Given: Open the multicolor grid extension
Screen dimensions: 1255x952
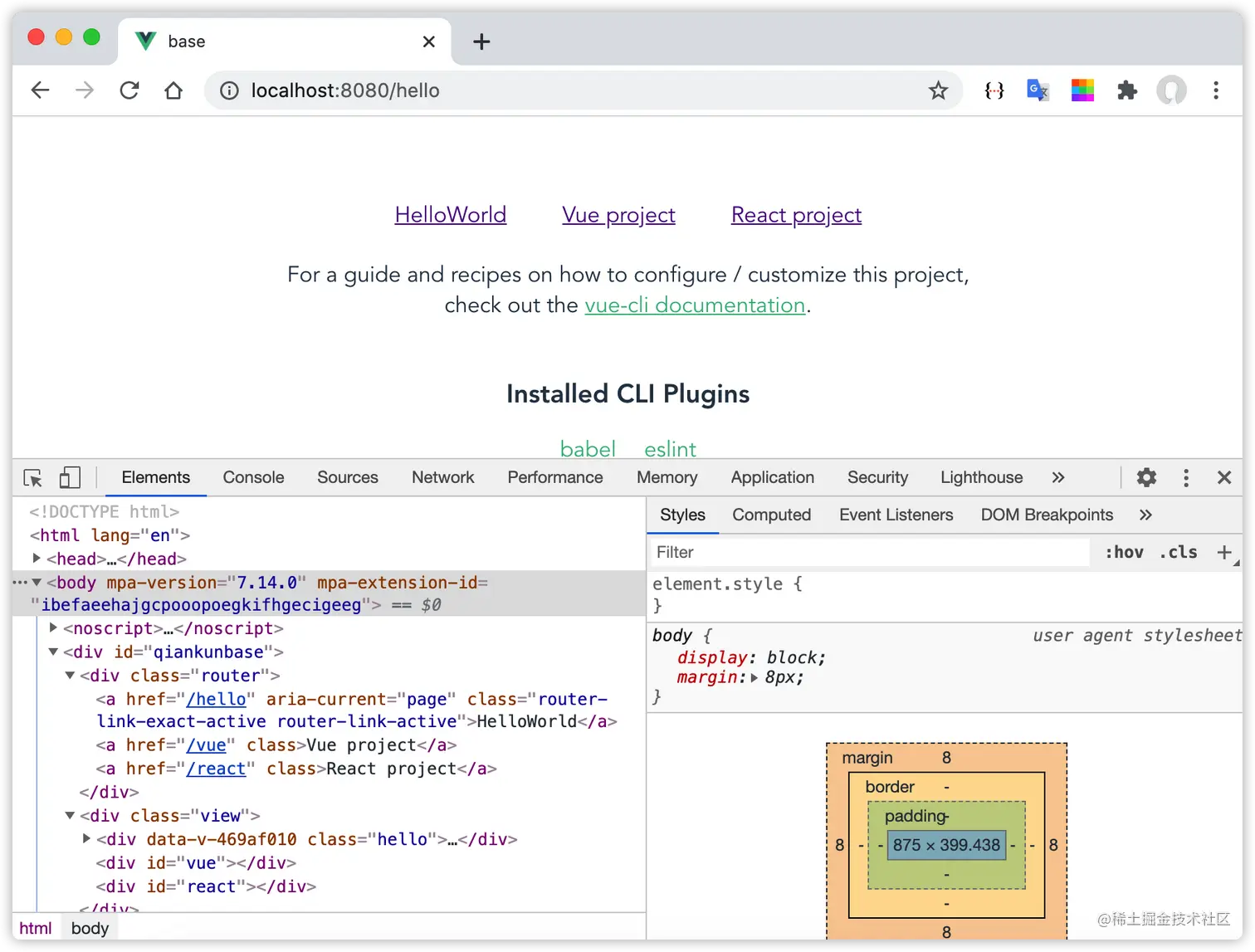Looking at the screenshot, I should [x=1082, y=90].
